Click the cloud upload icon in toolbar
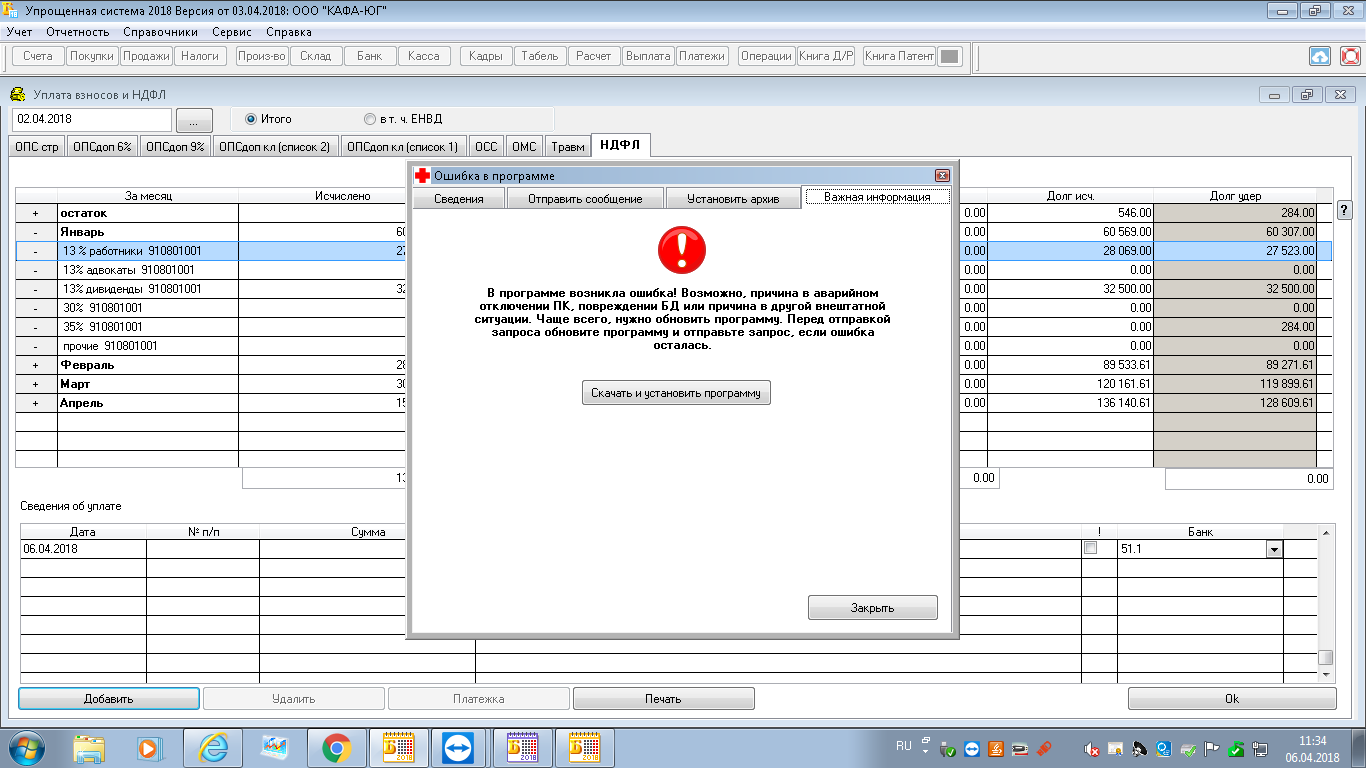This screenshot has width=1366, height=768. 1320,57
